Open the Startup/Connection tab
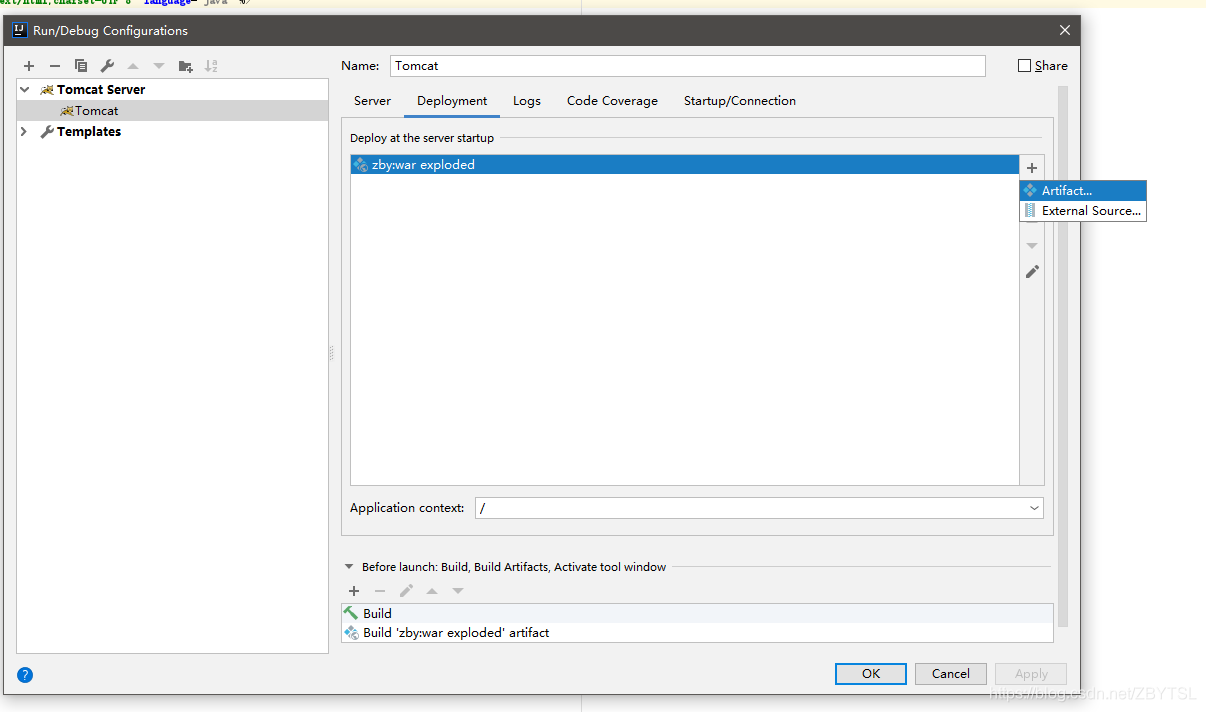1206x712 pixels. 740,101
